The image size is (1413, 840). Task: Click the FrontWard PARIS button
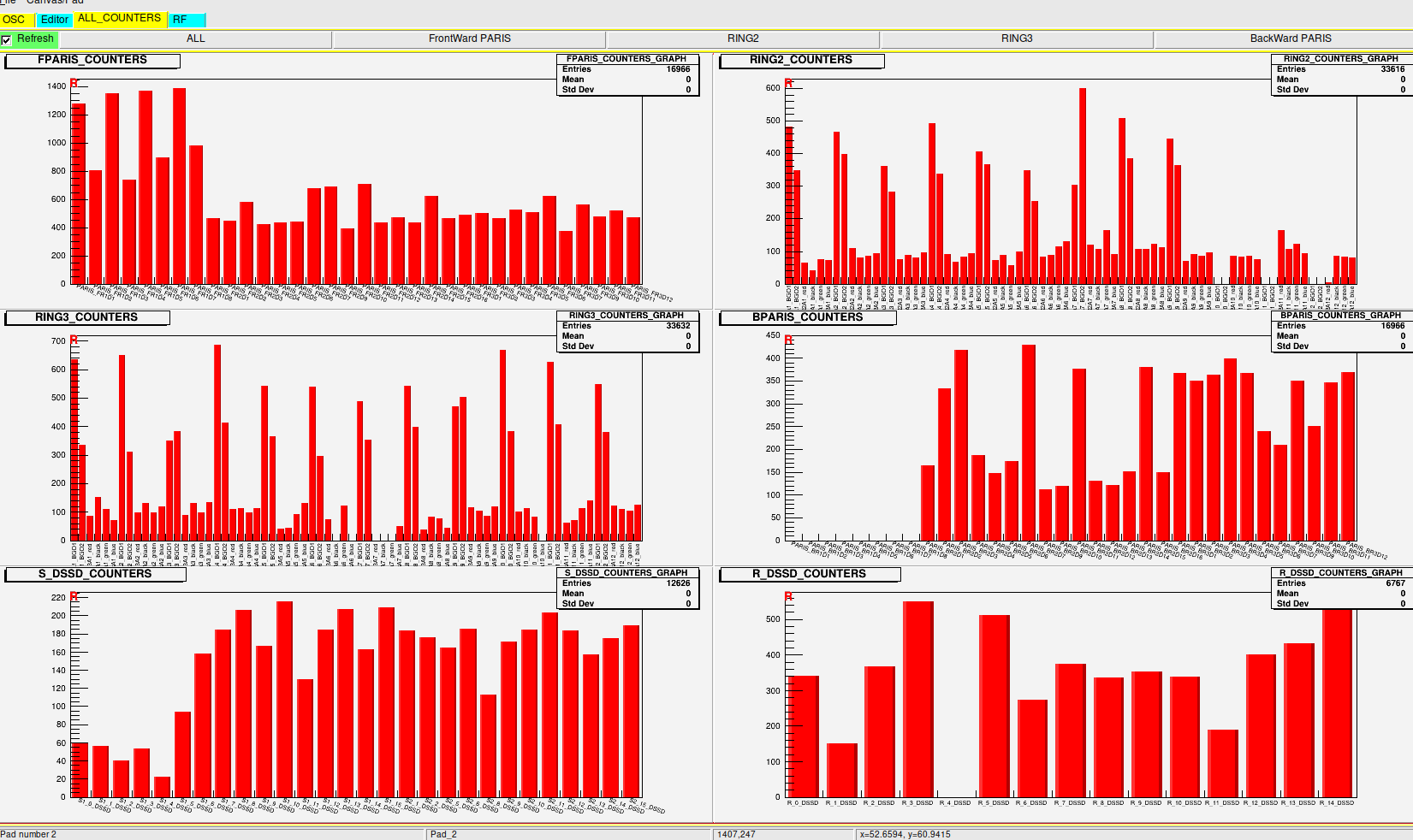click(x=469, y=38)
